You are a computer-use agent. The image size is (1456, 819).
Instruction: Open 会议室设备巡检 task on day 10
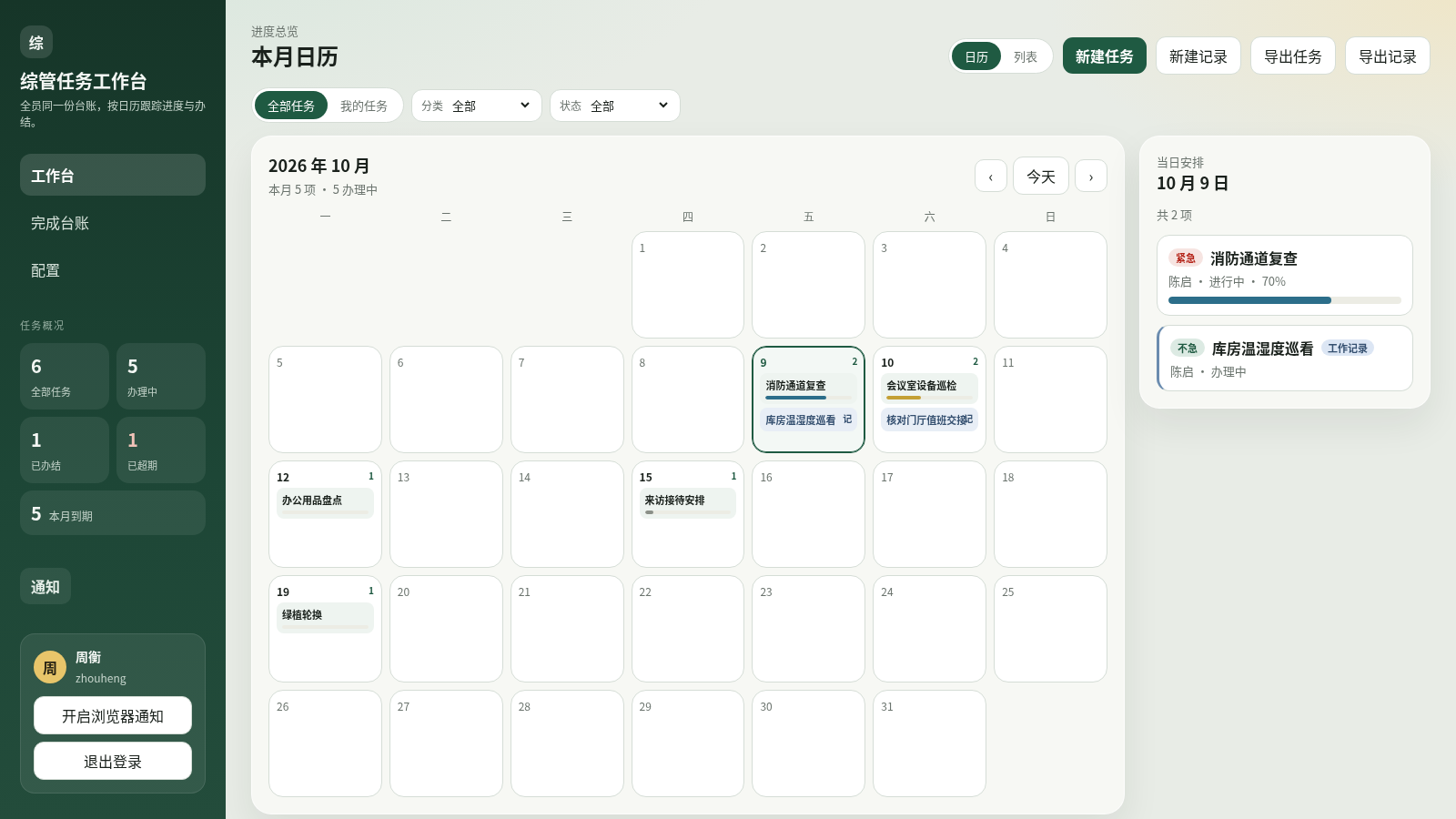929,389
